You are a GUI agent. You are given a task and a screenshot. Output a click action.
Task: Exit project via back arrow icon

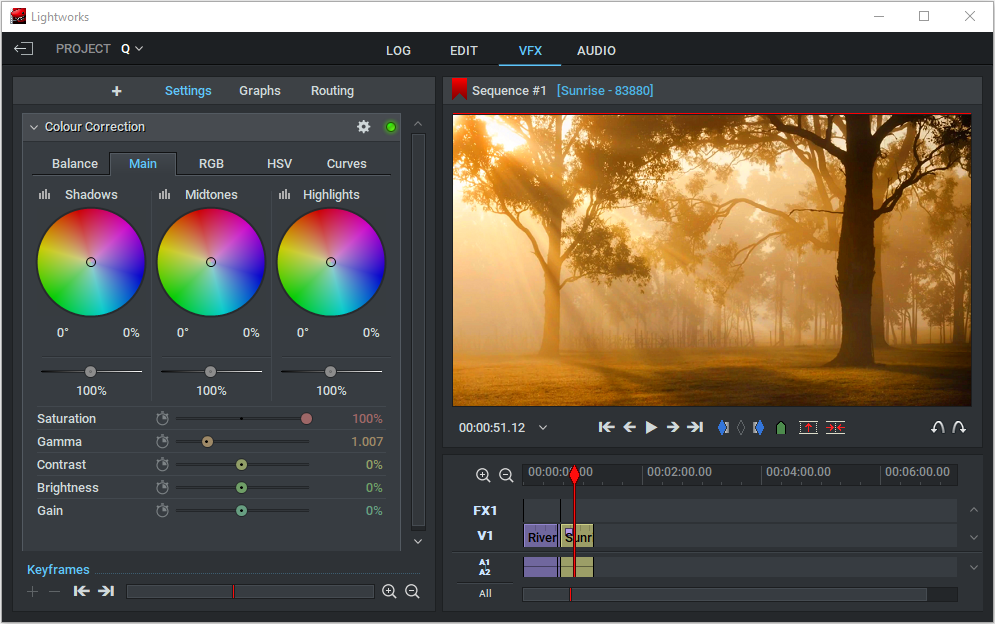tap(23, 49)
